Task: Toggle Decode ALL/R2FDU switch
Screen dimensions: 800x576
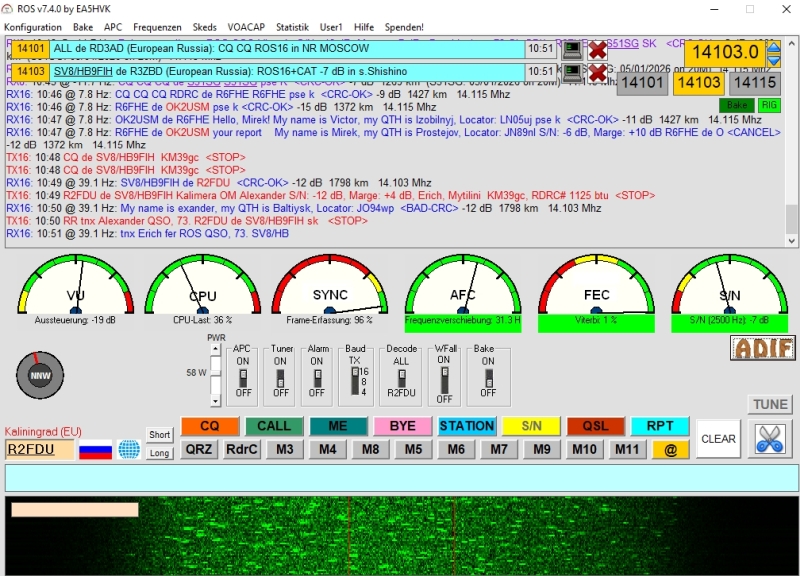Action: click(402, 378)
